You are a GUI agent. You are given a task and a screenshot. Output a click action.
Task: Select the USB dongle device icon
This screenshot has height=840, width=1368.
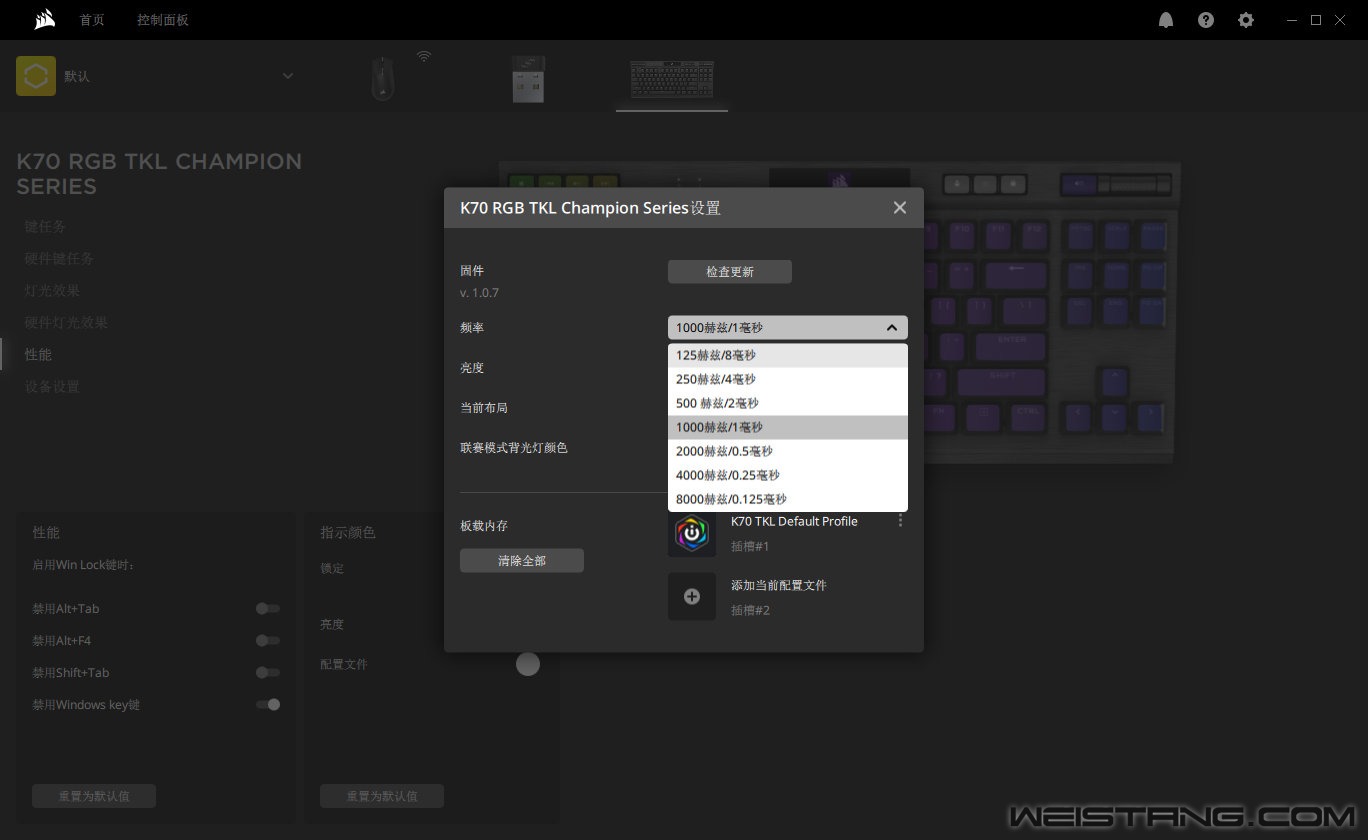(529, 78)
